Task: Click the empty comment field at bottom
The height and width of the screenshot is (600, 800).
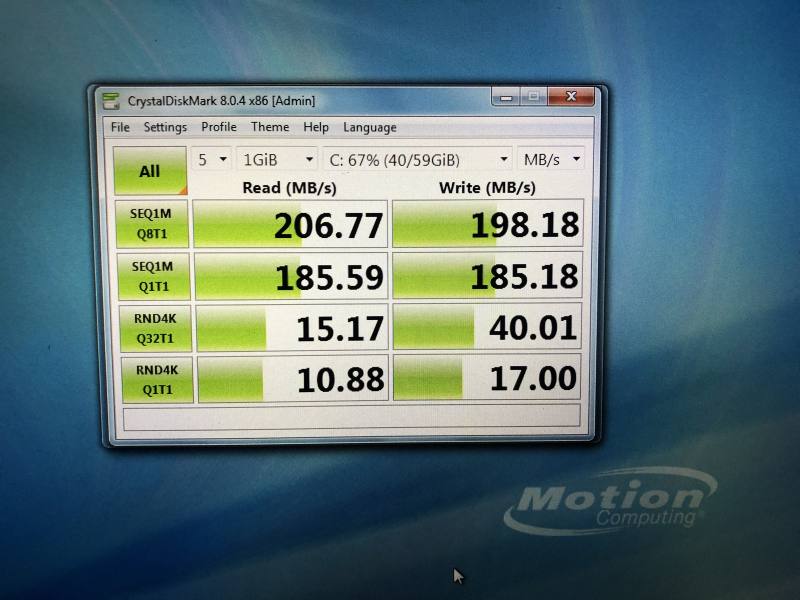Action: 352,417
